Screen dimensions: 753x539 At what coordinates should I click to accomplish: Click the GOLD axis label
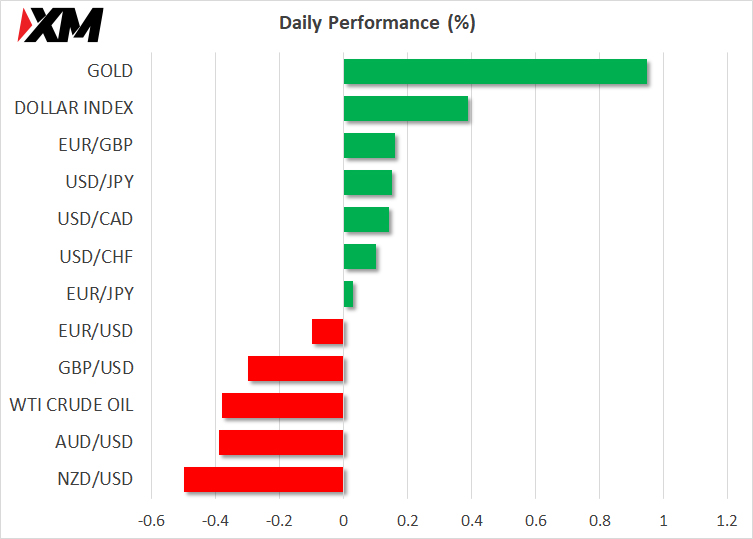coord(110,71)
